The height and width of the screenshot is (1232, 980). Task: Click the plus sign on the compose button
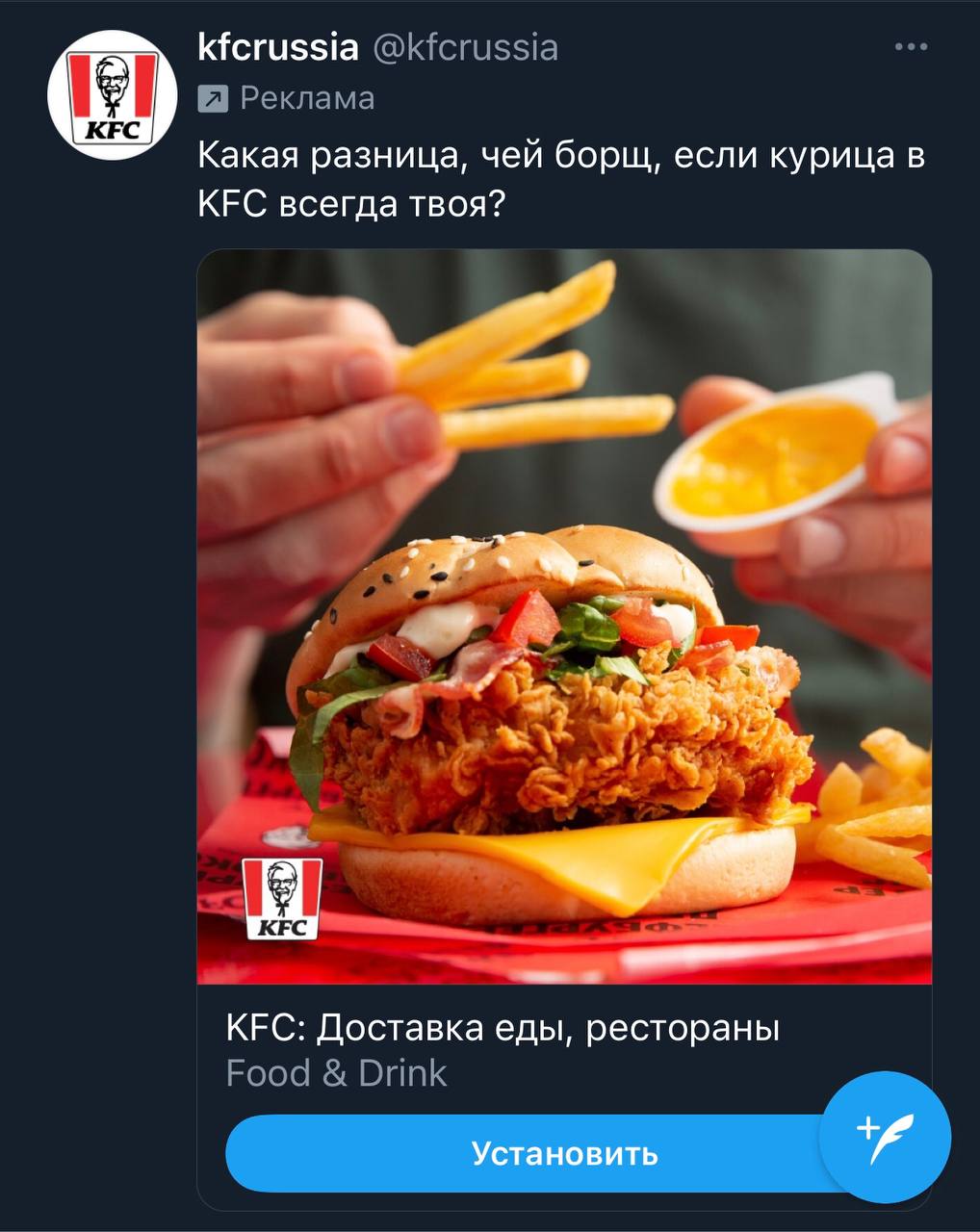(x=868, y=1127)
